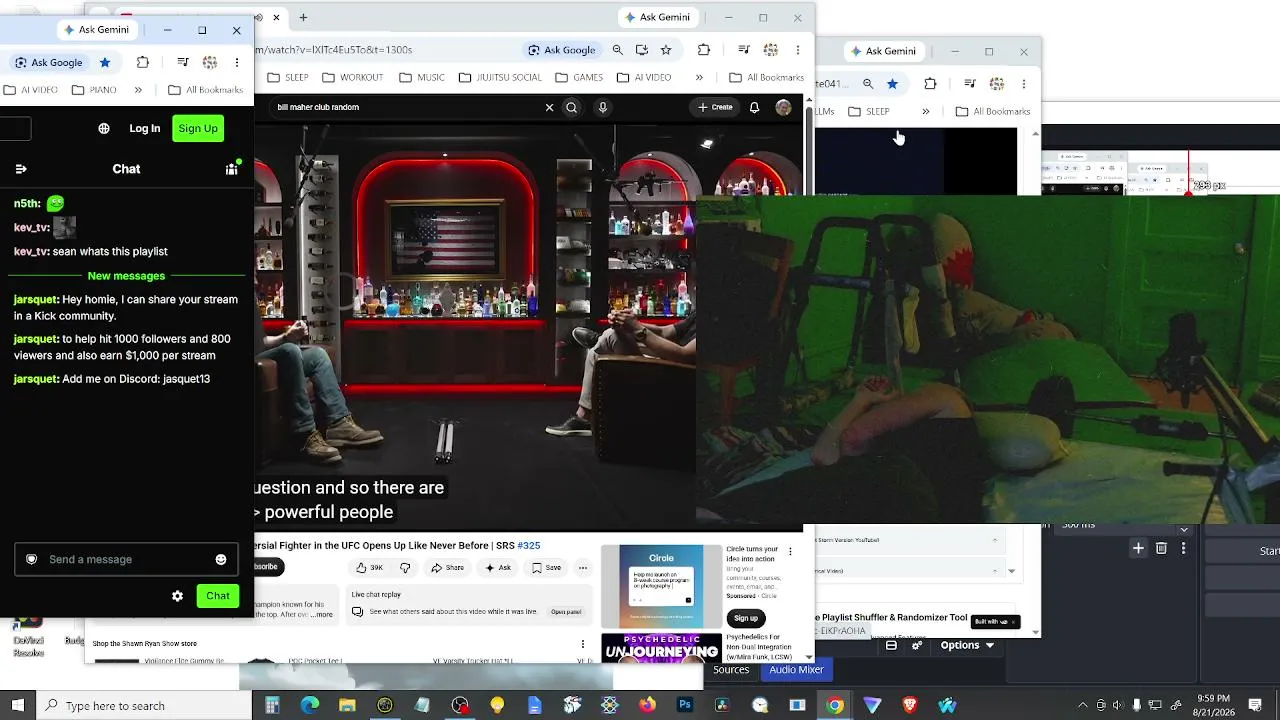Open Photoshop from the taskbar
Screen dimensions: 1280x720
pos(685,705)
